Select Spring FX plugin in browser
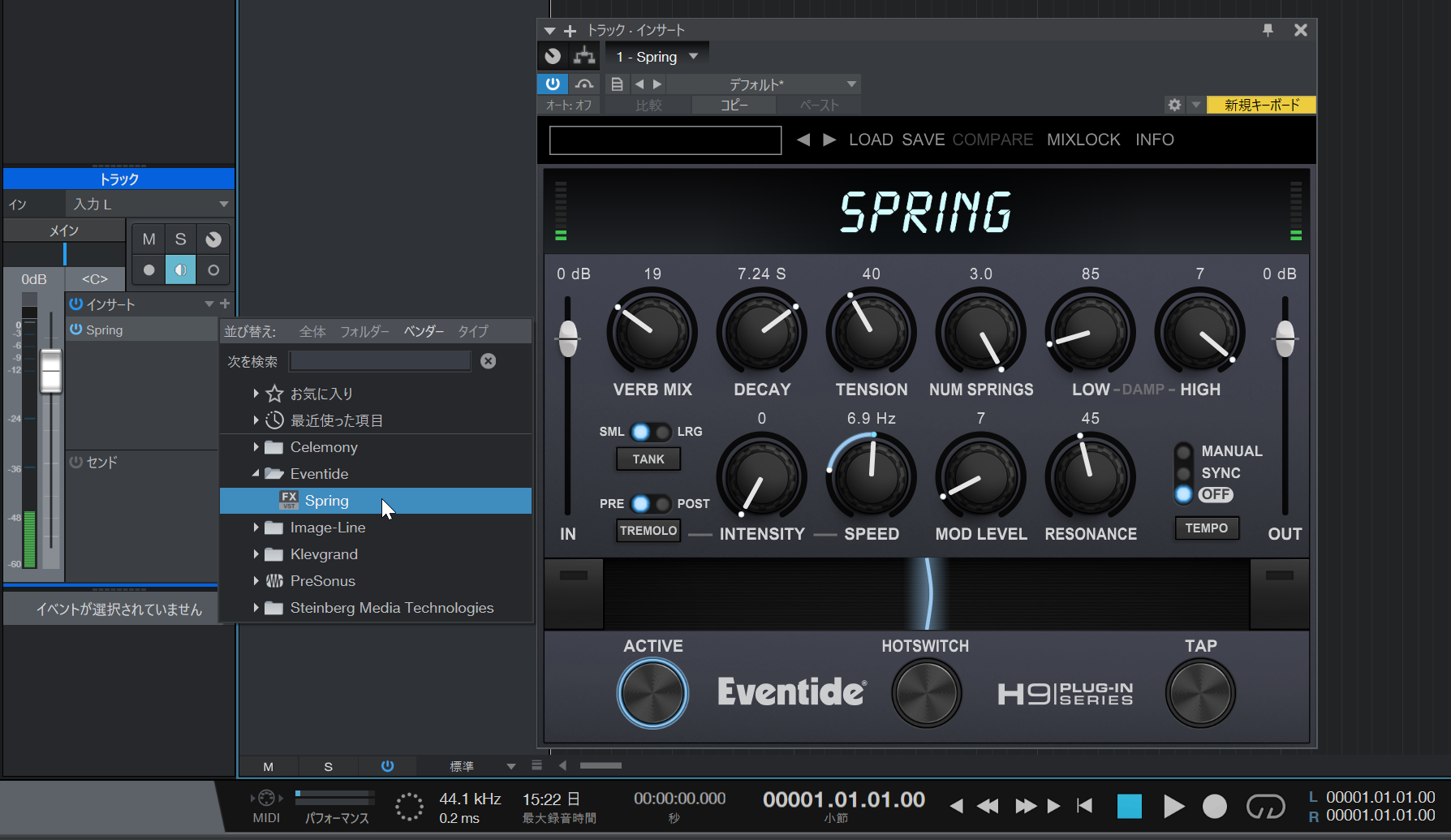The image size is (1451, 840). pos(376,501)
